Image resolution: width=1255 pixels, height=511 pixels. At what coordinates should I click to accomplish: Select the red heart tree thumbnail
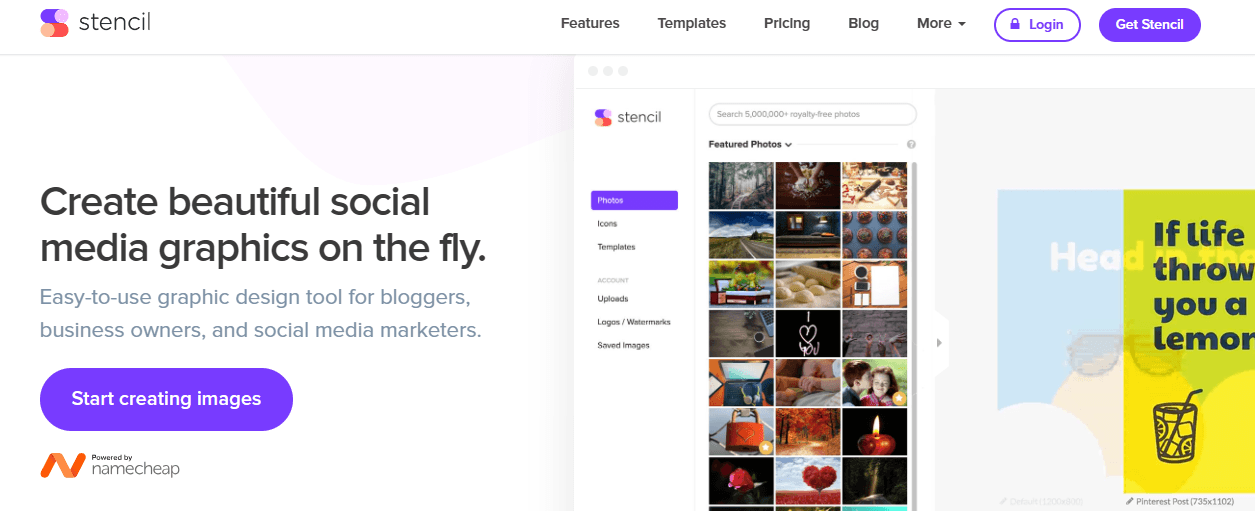(x=808, y=481)
